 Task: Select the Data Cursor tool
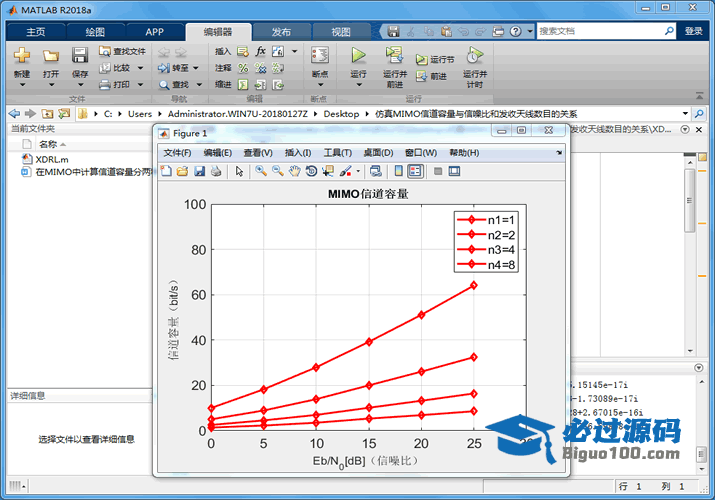pyautogui.click(x=328, y=171)
